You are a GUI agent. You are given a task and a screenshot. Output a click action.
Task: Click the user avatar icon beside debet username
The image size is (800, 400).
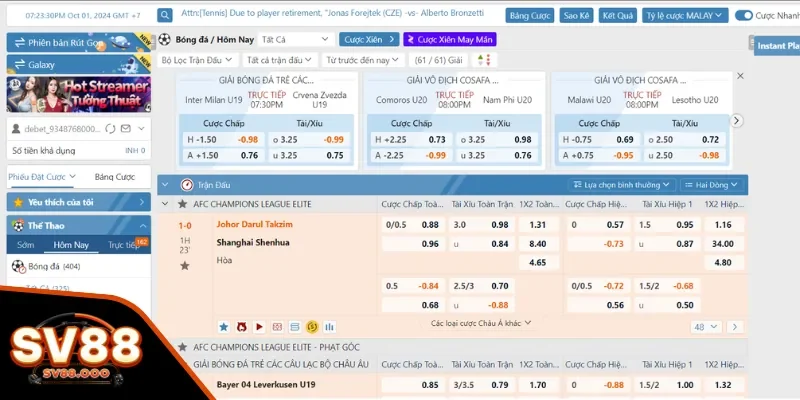click(16, 129)
